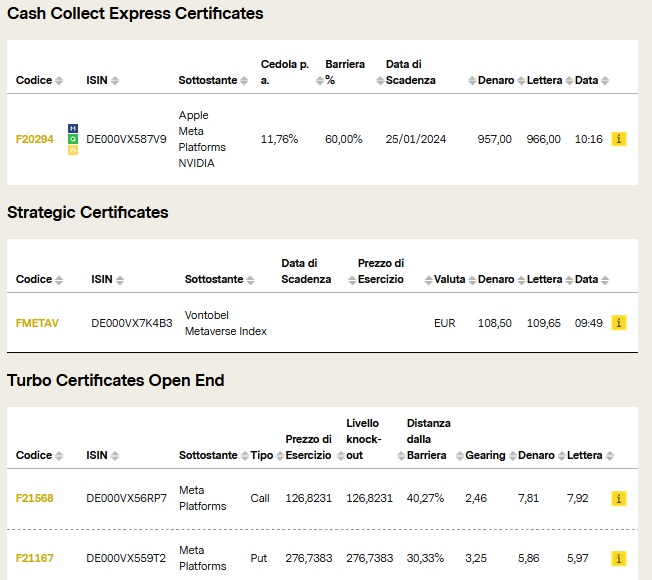Sort Cash Collect by Data di Scadenza
The width and height of the screenshot is (652, 580).
click(472, 81)
